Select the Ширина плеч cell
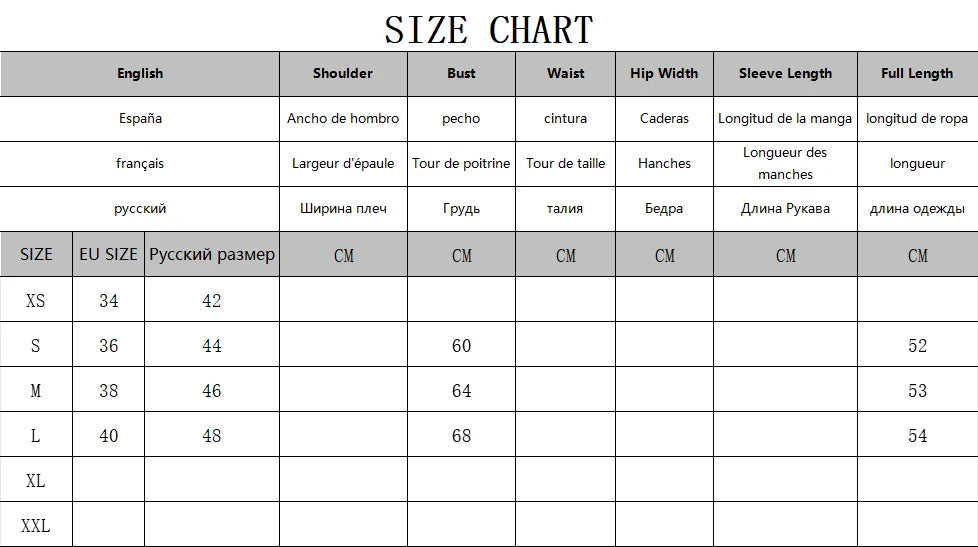This screenshot has height=547, width=978. tap(343, 208)
